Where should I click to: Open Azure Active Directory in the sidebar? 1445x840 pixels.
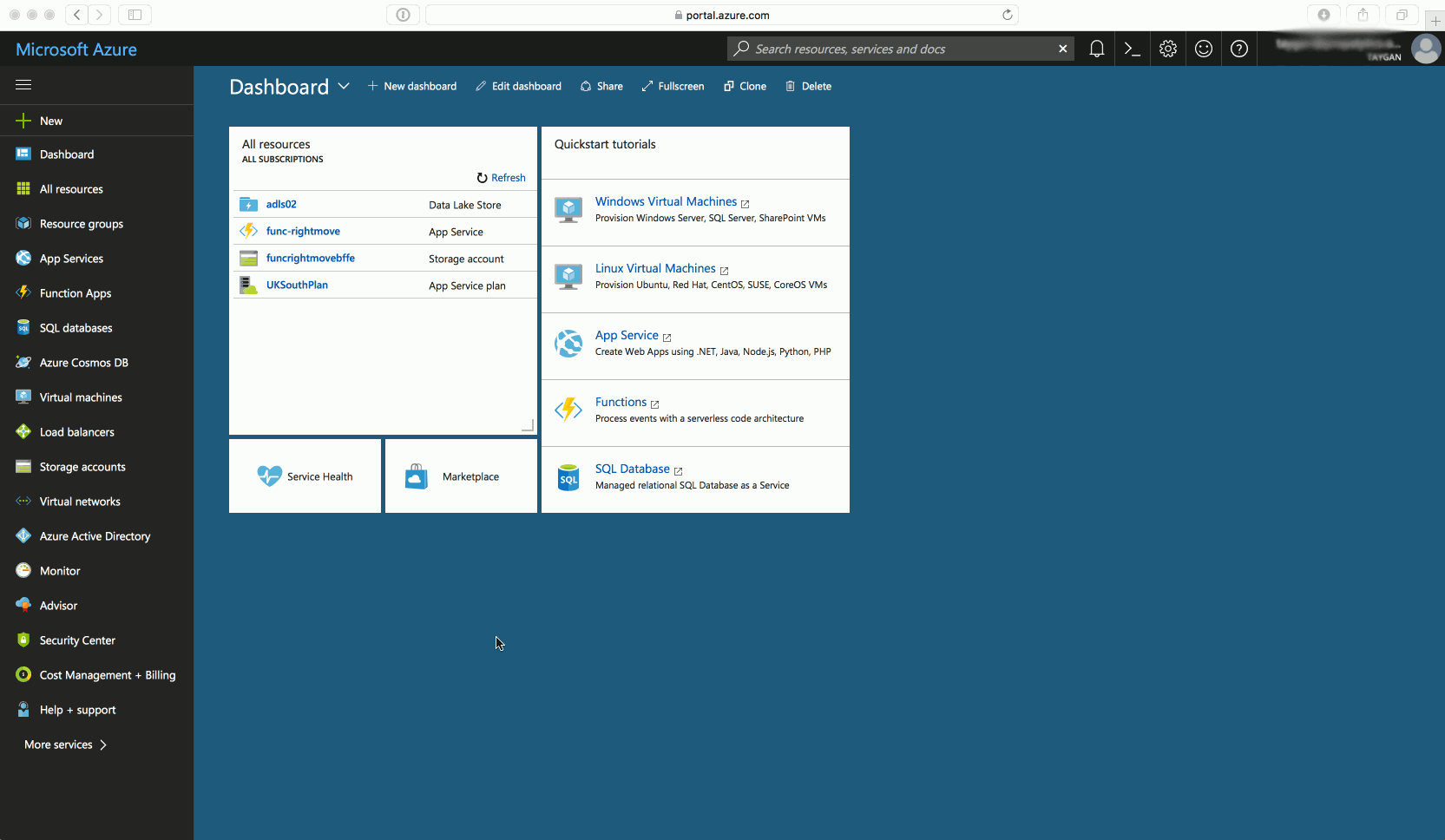[x=96, y=536]
